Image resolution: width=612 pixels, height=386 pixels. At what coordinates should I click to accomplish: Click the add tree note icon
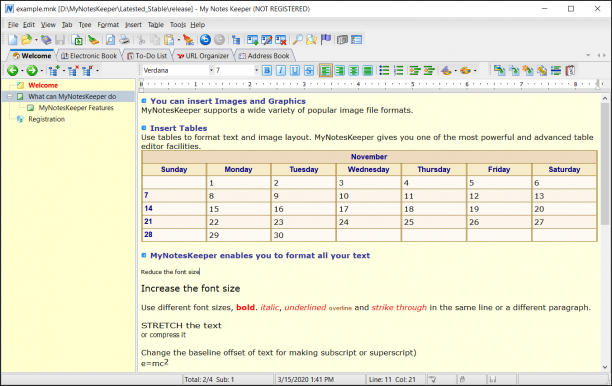point(53,71)
